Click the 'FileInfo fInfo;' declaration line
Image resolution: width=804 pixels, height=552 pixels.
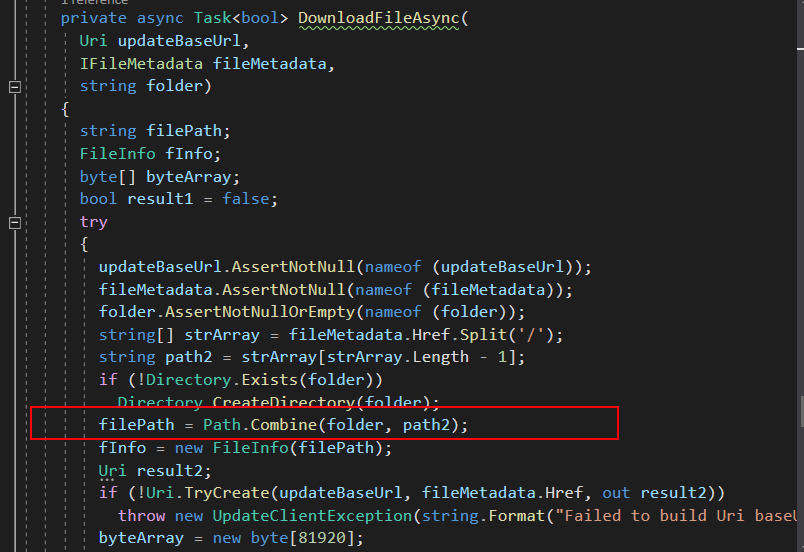[150, 154]
